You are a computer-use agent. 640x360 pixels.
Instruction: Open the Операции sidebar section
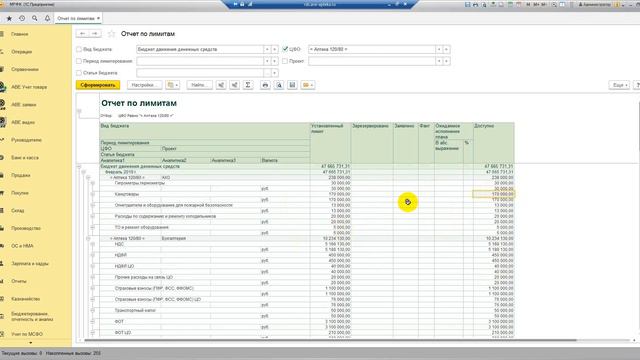21,52
